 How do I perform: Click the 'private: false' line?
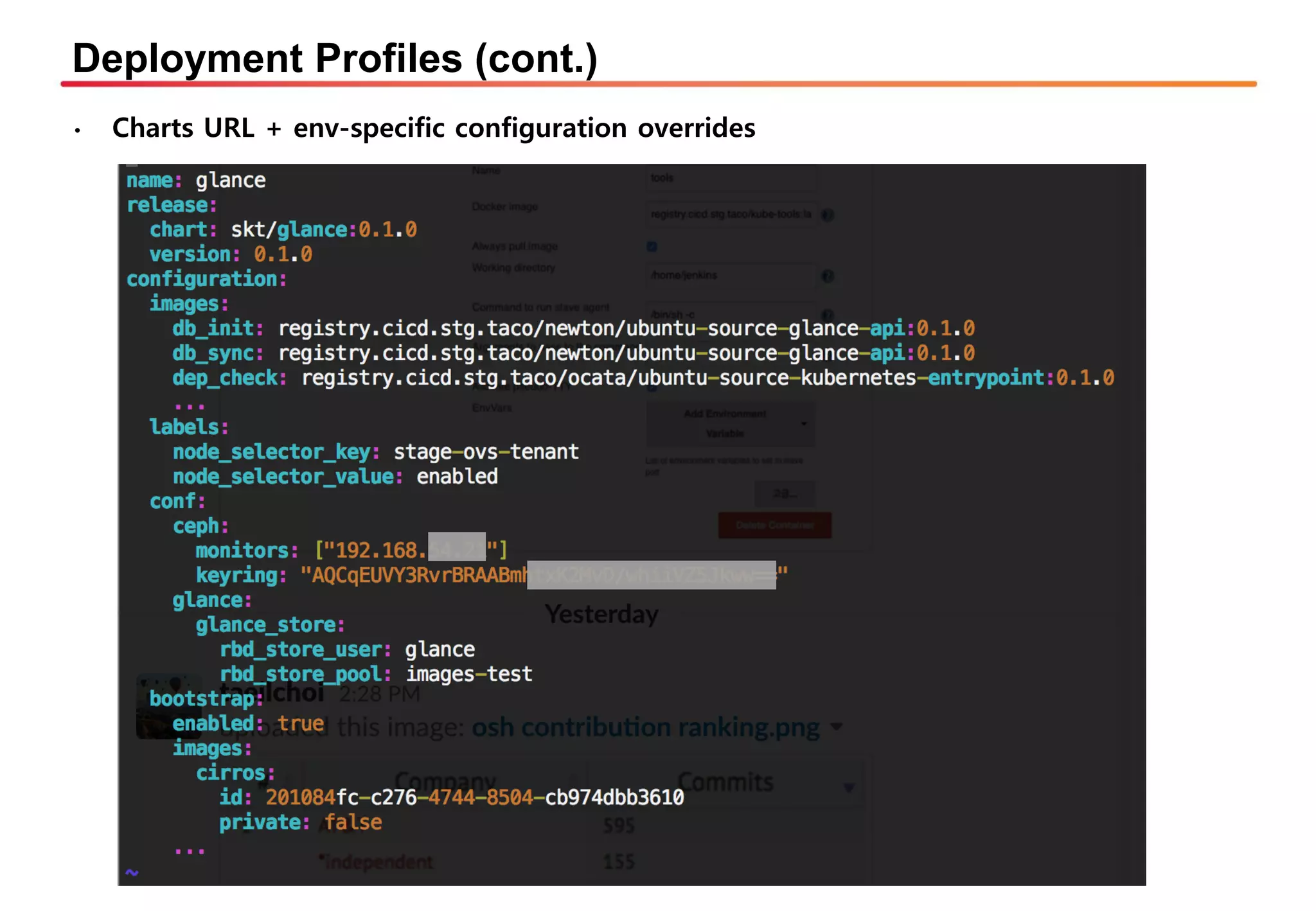(x=301, y=822)
